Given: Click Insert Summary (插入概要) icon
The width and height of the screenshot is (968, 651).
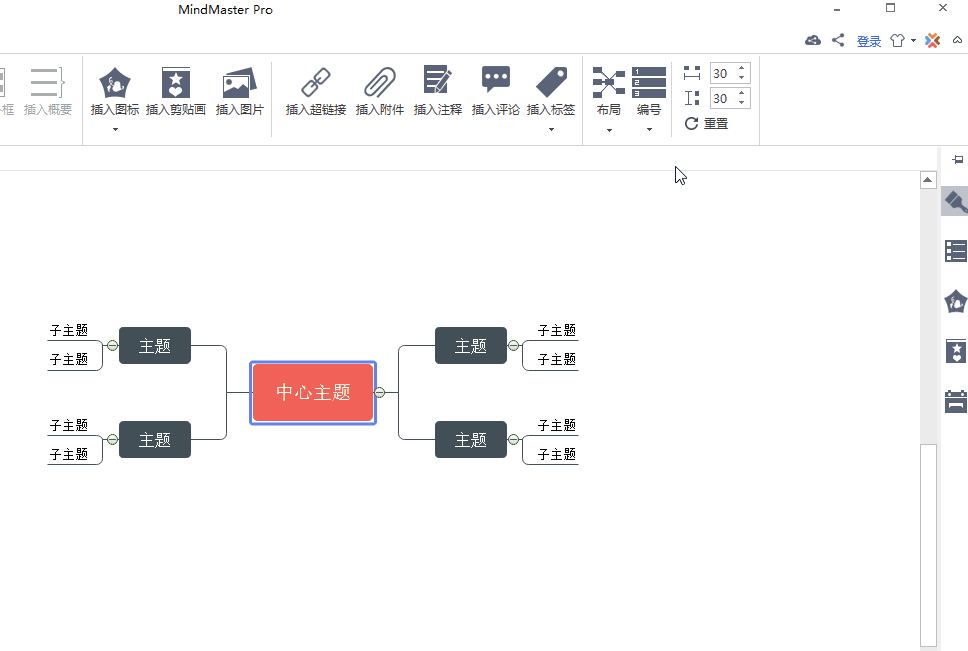Looking at the screenshot, I should 48,83.
